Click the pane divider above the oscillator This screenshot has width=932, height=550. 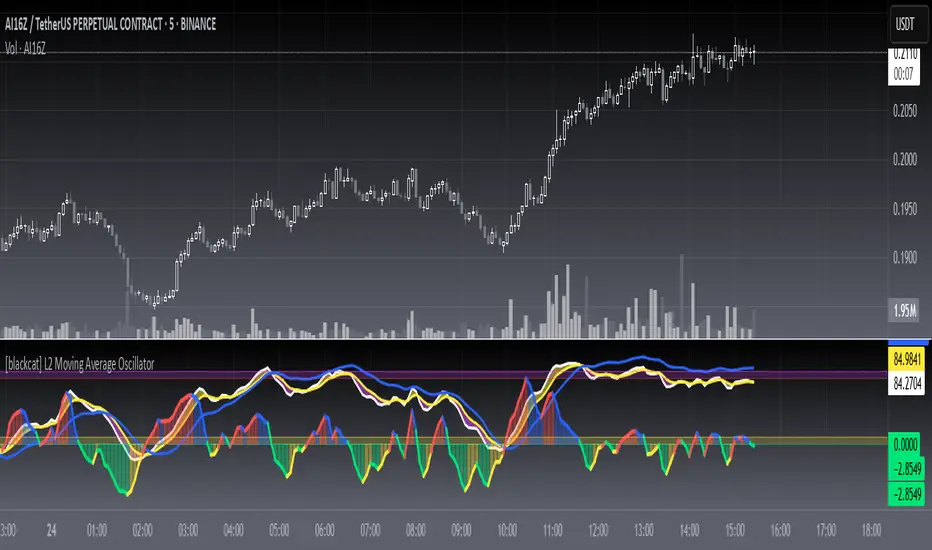coord(443,339)
